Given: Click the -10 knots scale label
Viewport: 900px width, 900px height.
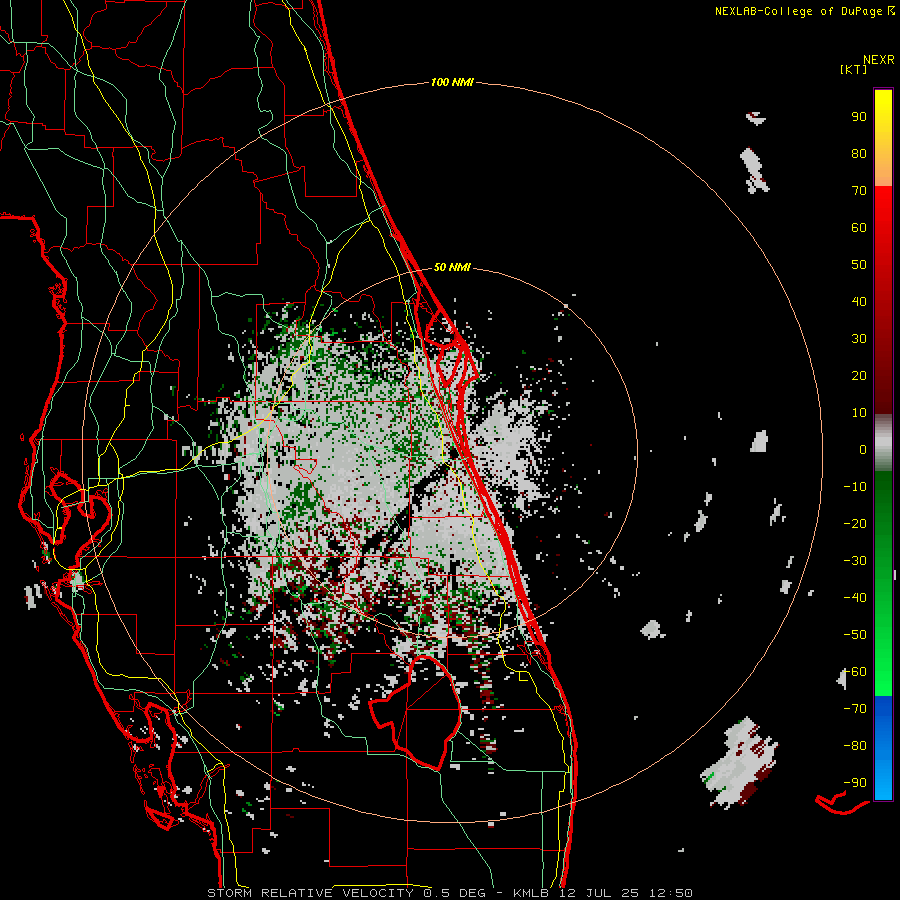Looking at the screenshot, I should point(855,487).
